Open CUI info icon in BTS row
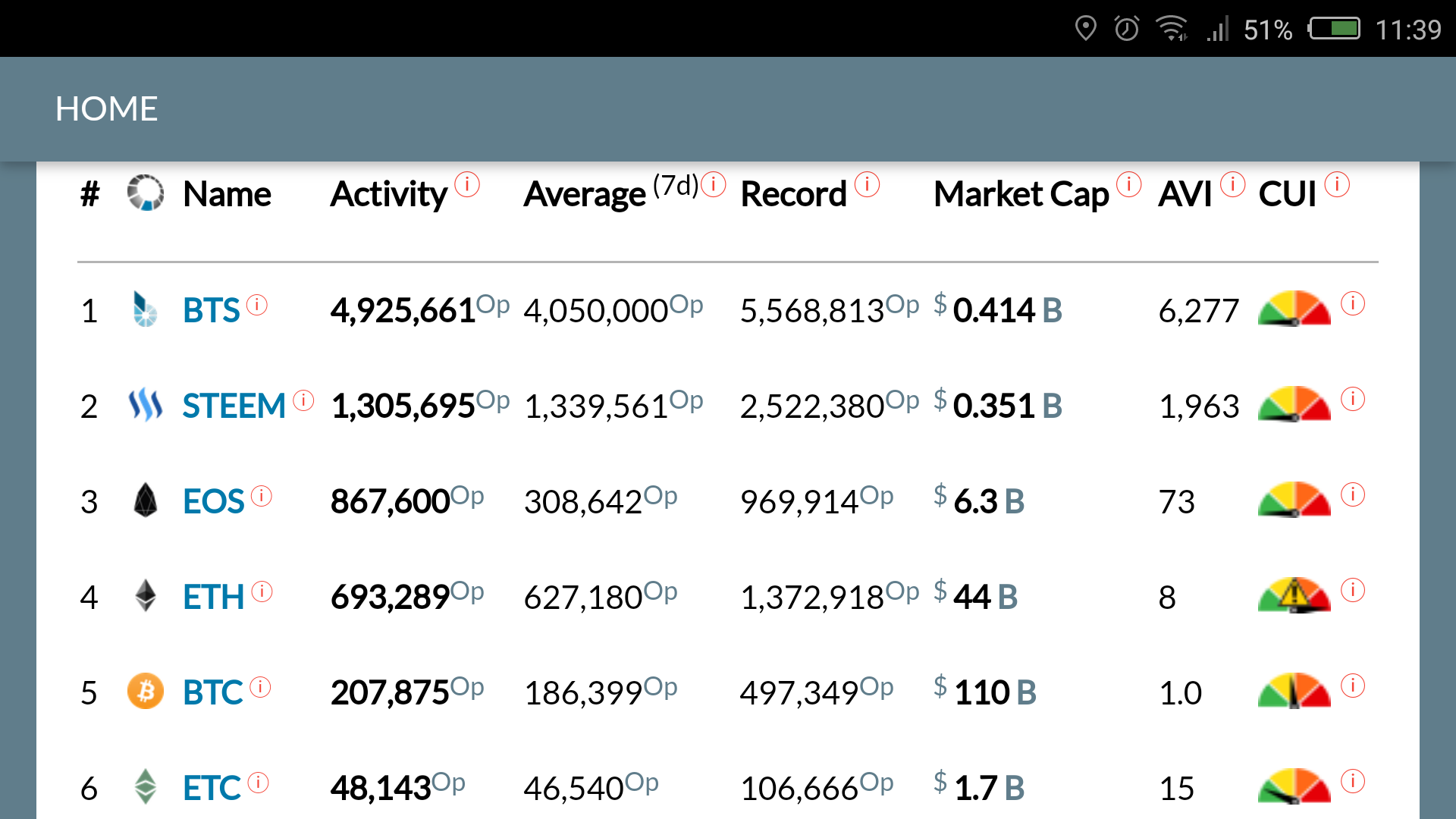This screenshot has width=1456, height=819. [1353, 303]
